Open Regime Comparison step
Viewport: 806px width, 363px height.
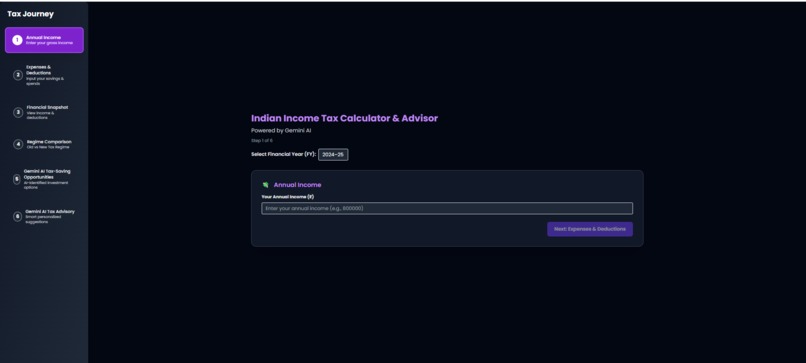pos(44,144)
